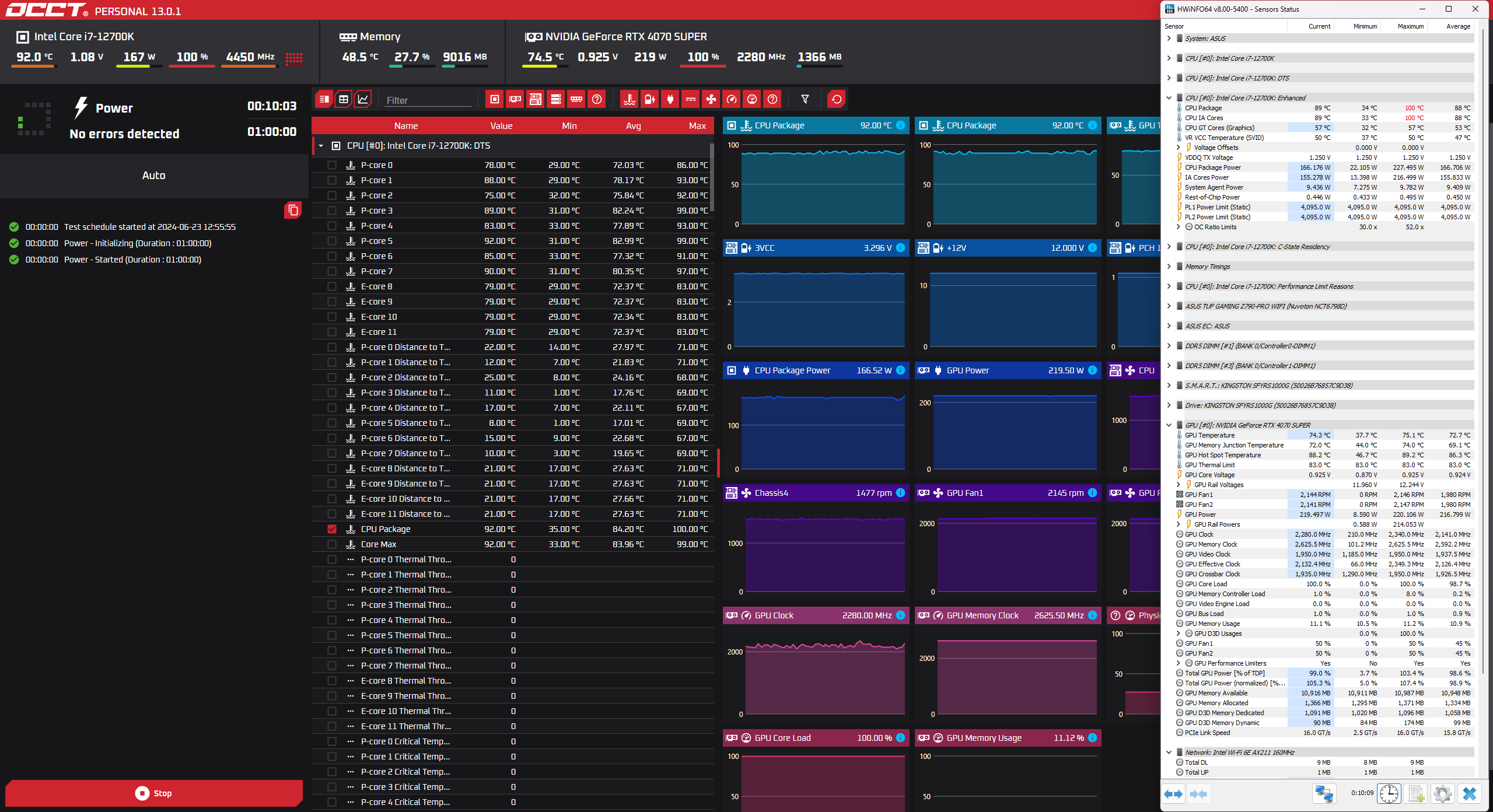
Task: Sort sensor table by Value column
Action: coord(501,126)
